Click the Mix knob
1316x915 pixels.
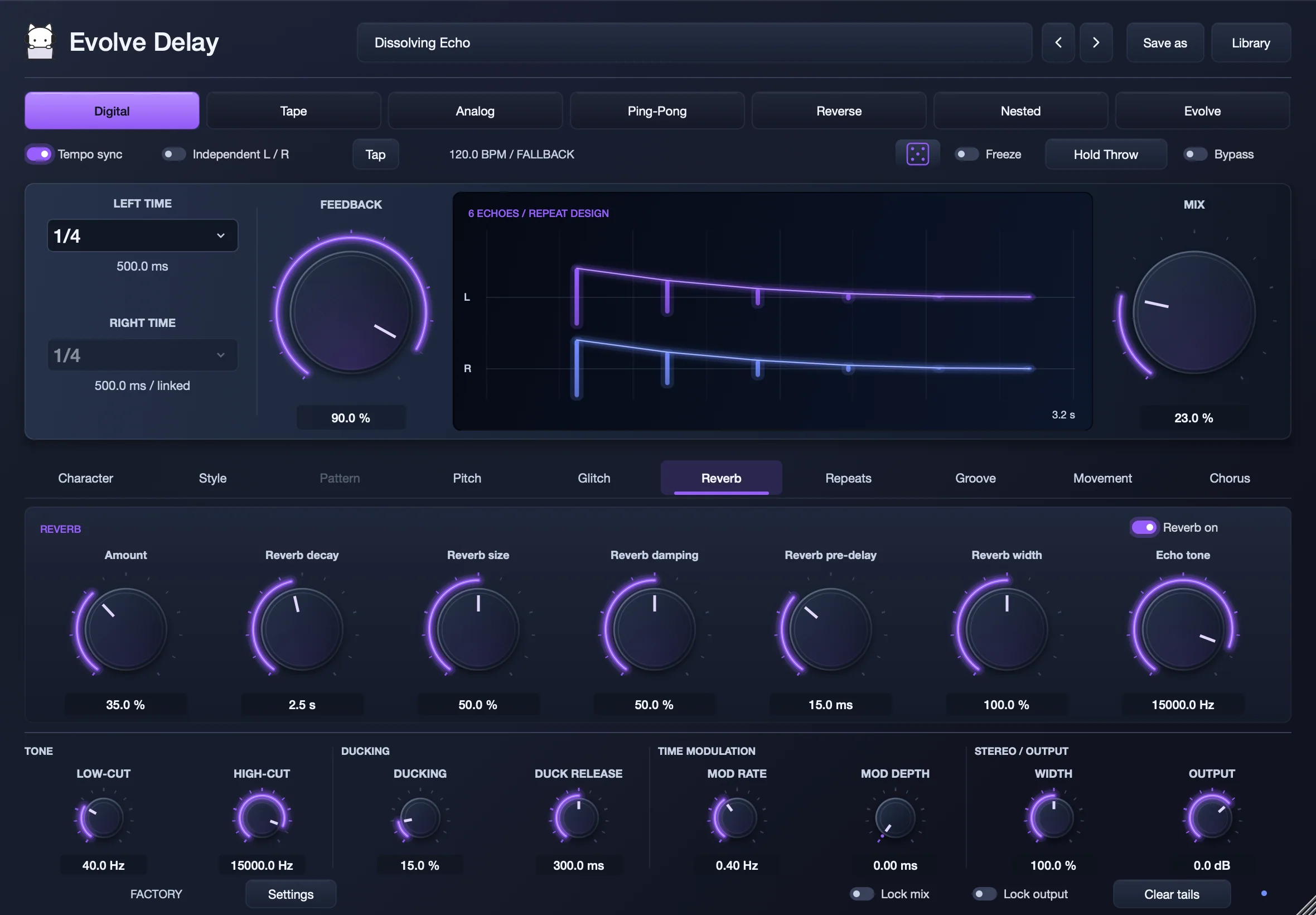(x=1193, y=312)
